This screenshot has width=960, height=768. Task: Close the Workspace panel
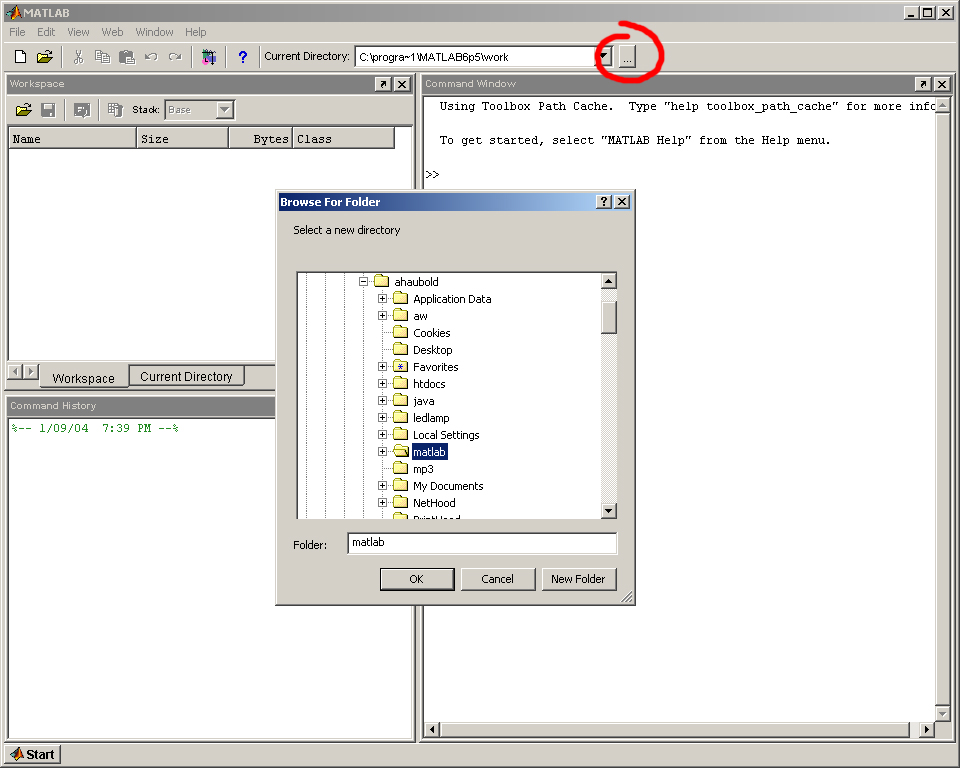coord(402,84)
